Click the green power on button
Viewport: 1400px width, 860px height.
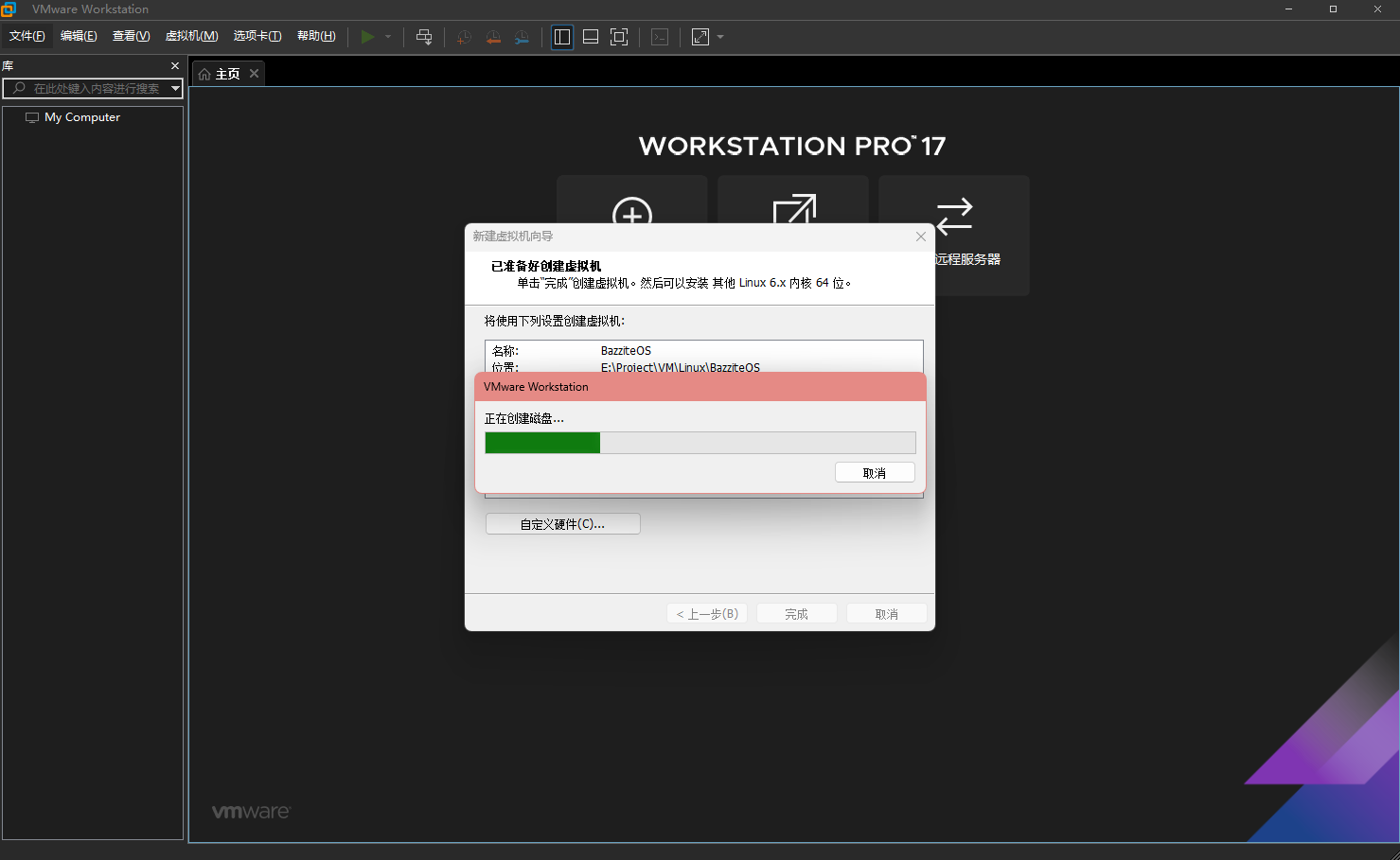coord(367,37)
